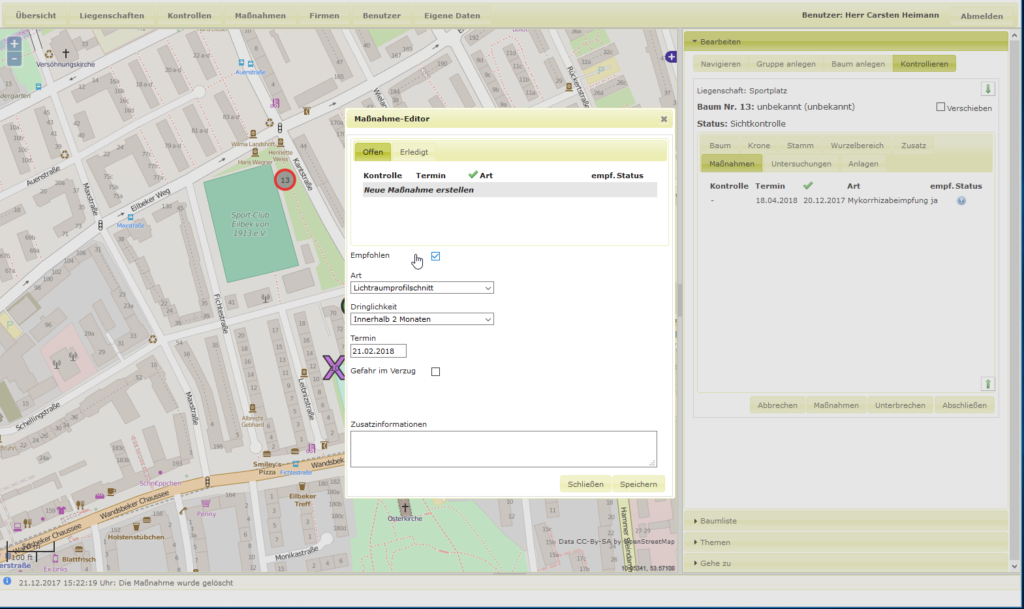Image resolution: width=1024 pixels, height=609 pixels.
Task: Open the Art dropdown showing Lichtraumprofilschnitt
Action: (x=422, y=288)
